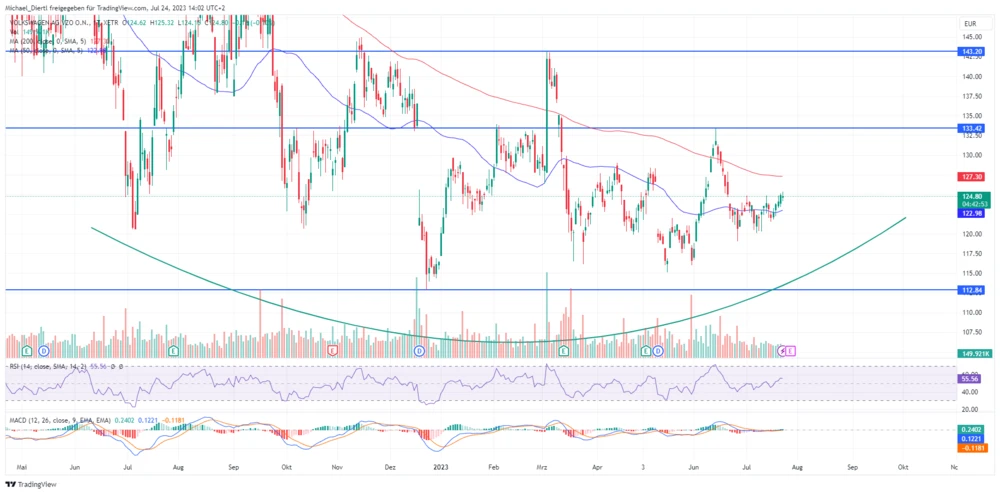Click the 112.84 support line label
Image resolution: width=1000 pixels, height=494 pixels.
[x=973, y=290]
